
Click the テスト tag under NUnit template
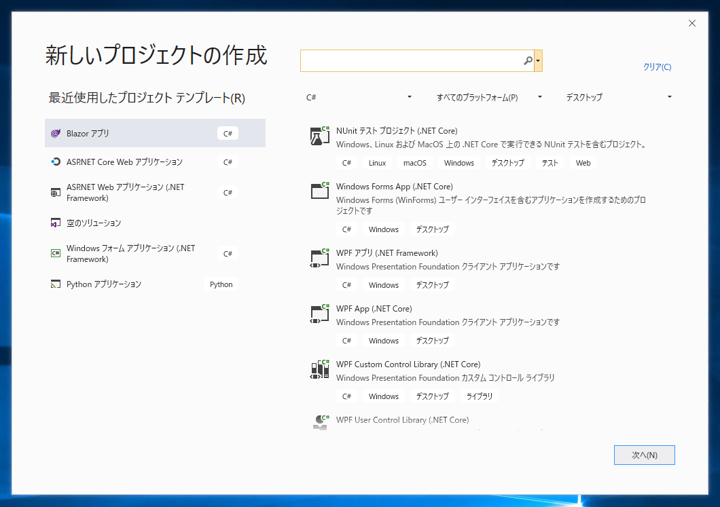pos(550,163)
